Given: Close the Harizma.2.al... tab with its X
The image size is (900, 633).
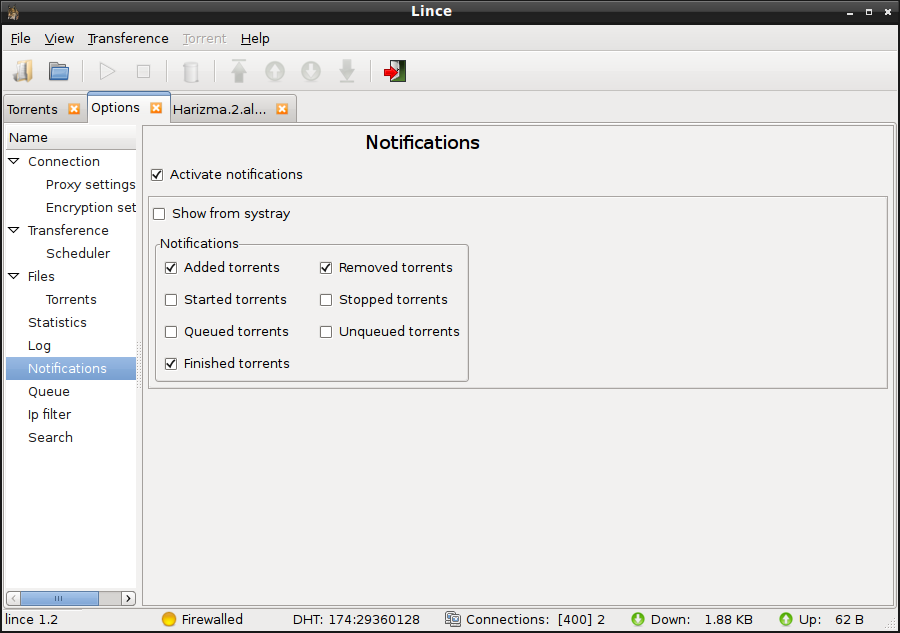Looking at the screenshot, I should click(x=282, y=109).
